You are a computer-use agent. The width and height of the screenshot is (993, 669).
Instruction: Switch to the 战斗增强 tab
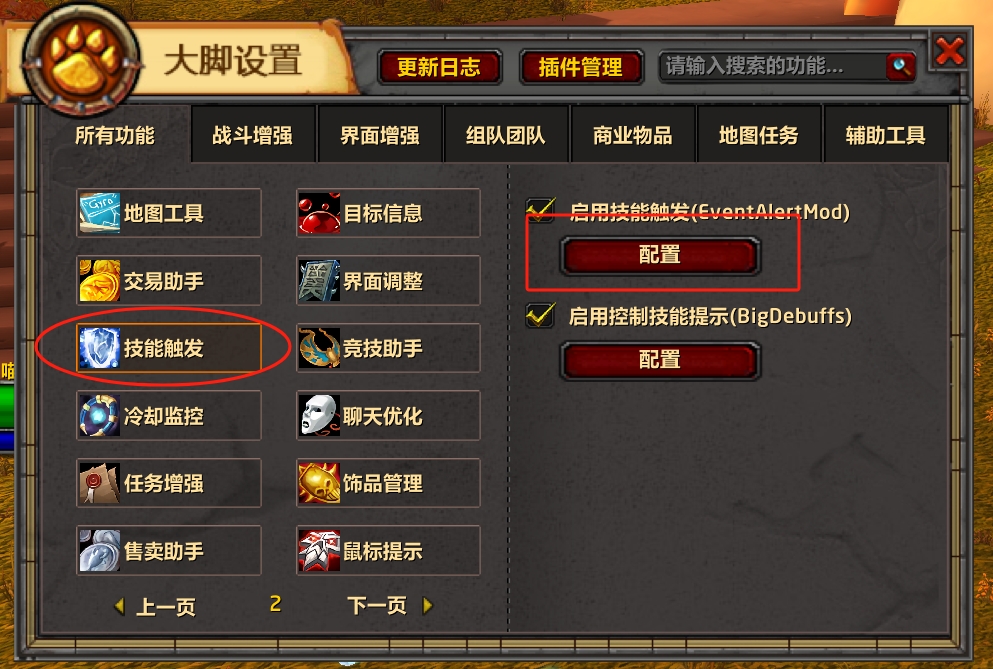pyautogui.click(x=253, y=135)
